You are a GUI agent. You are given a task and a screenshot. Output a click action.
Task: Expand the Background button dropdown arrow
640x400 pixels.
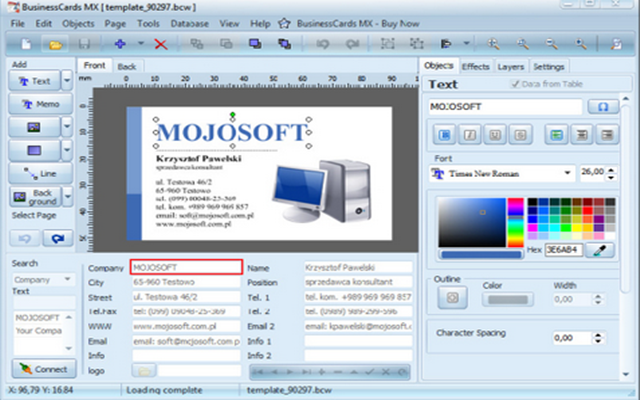tap(68, 197)
